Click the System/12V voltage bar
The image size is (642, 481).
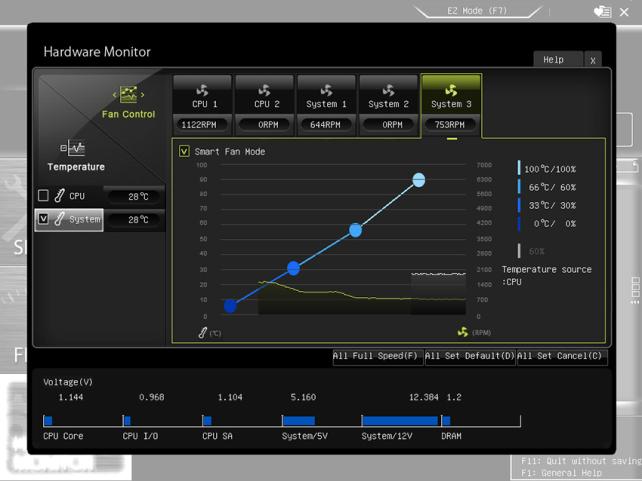400,420
